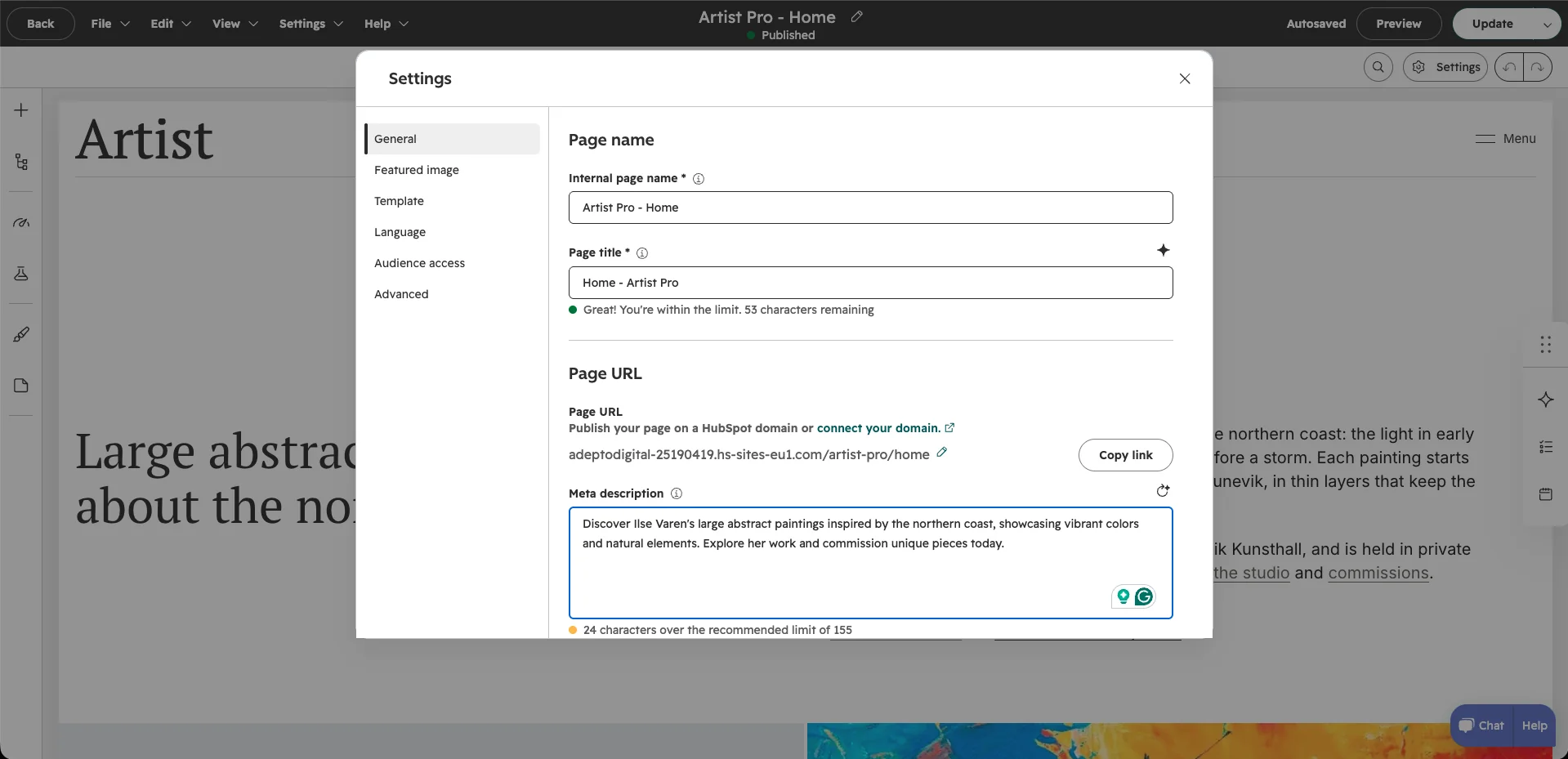This screenshot has height=759, width=1568.
Task: Click the Copy link button
Action: (1125, 455)
